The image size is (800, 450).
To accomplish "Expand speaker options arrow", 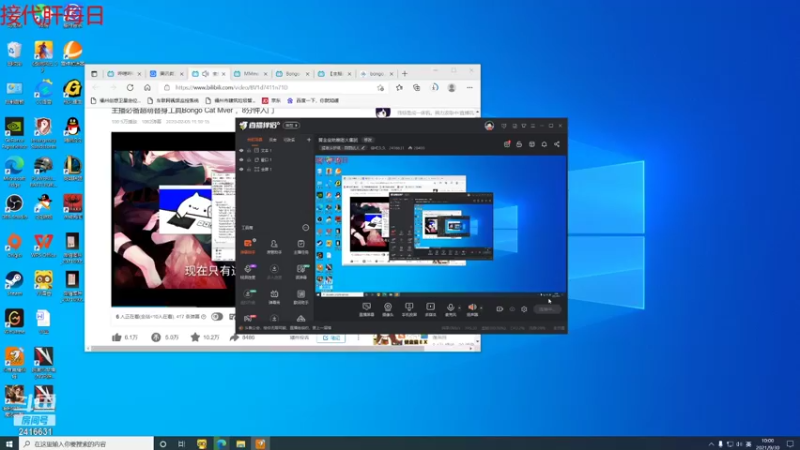I will [481, 308].
